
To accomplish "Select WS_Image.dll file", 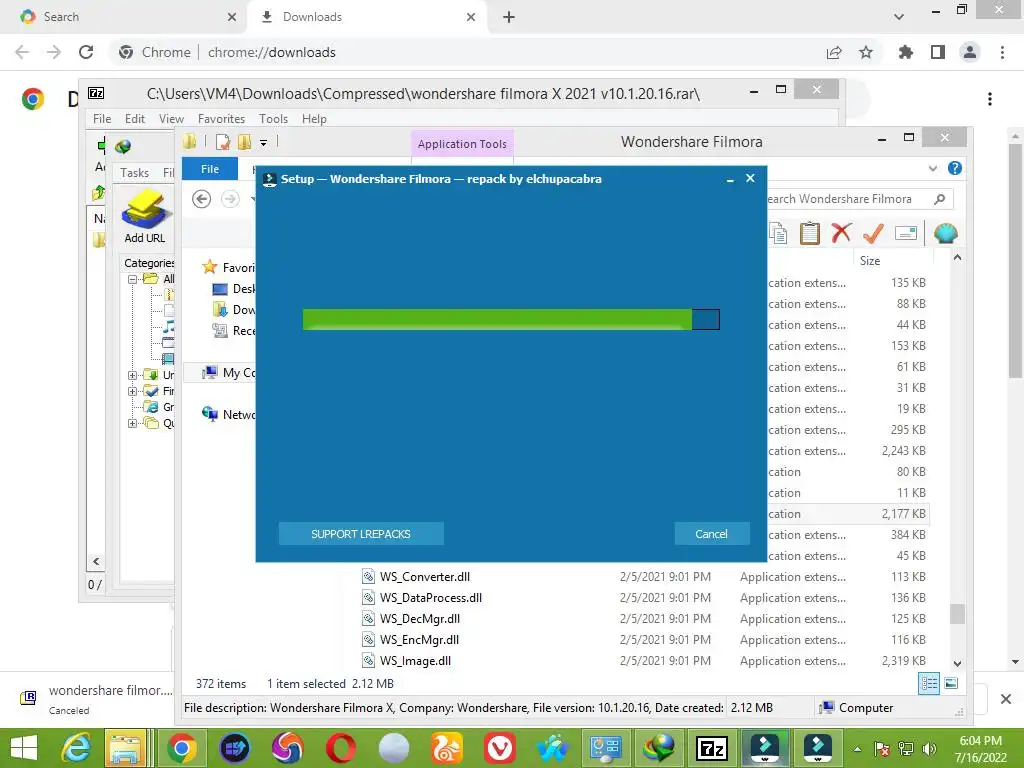I will click(415, 661).
